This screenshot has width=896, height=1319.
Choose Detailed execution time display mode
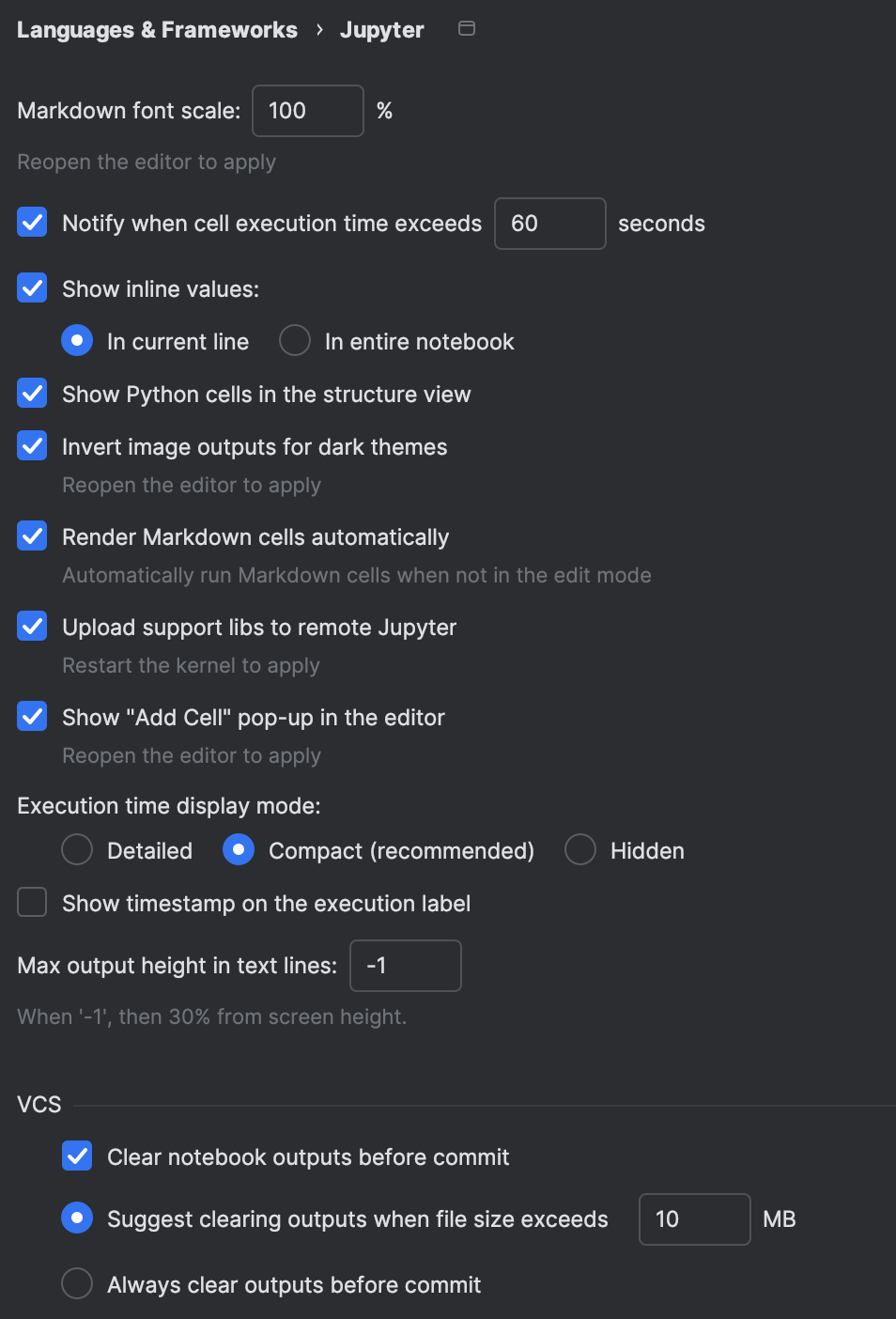[77, 849]
